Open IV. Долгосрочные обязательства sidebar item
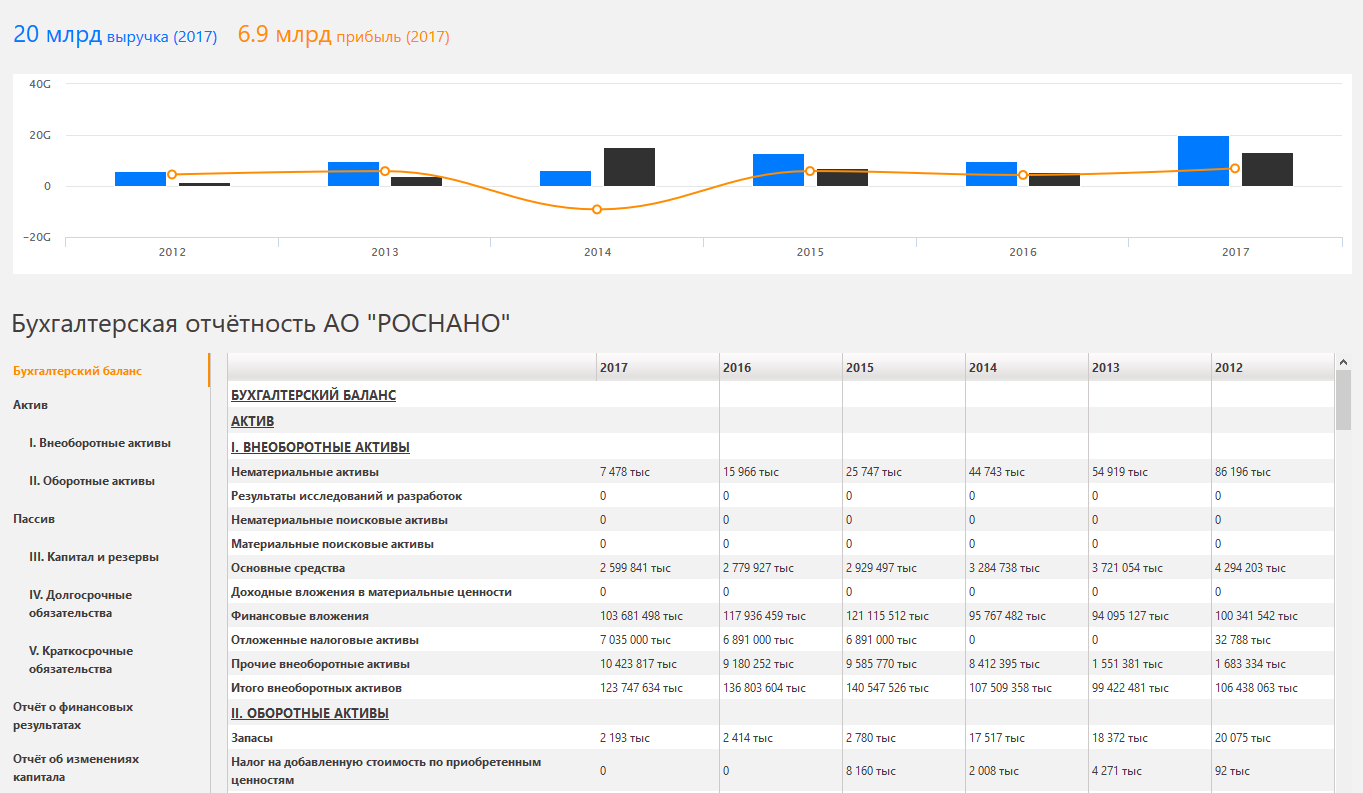1363x793 pixels. coord(80,604)
